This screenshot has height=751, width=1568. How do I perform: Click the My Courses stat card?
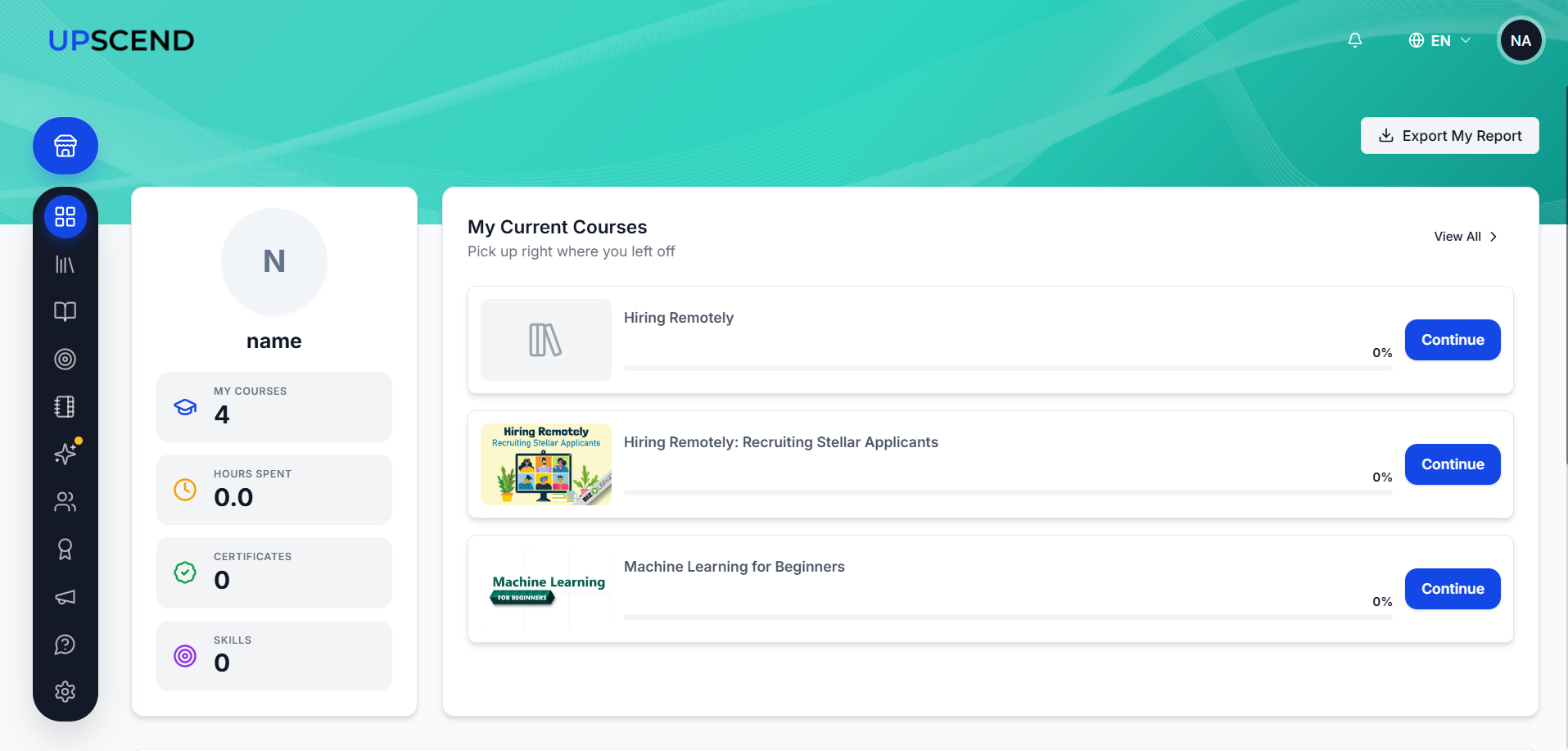274,407
